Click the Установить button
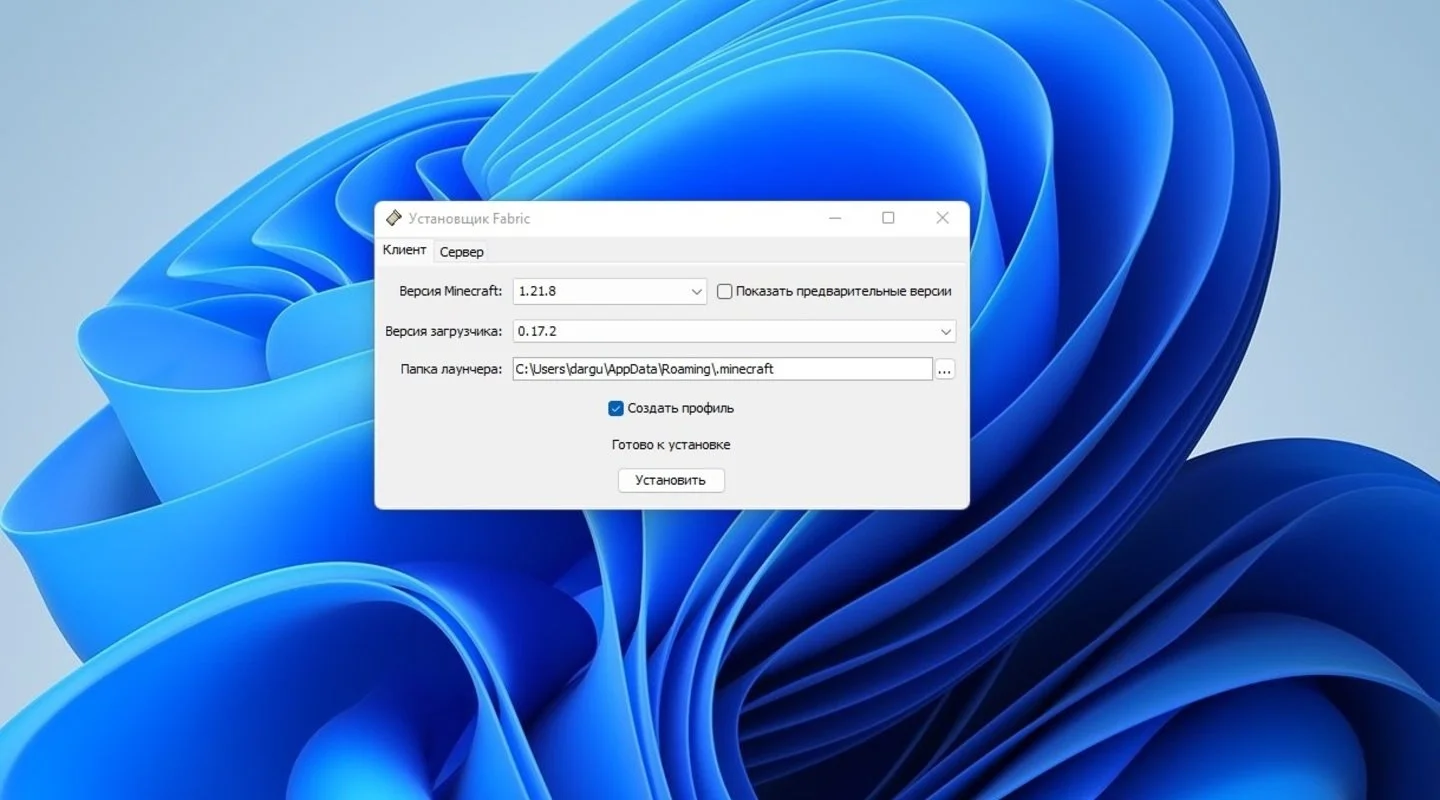The width and height of the screenshot is (1440, 800). tap(671, 480)
